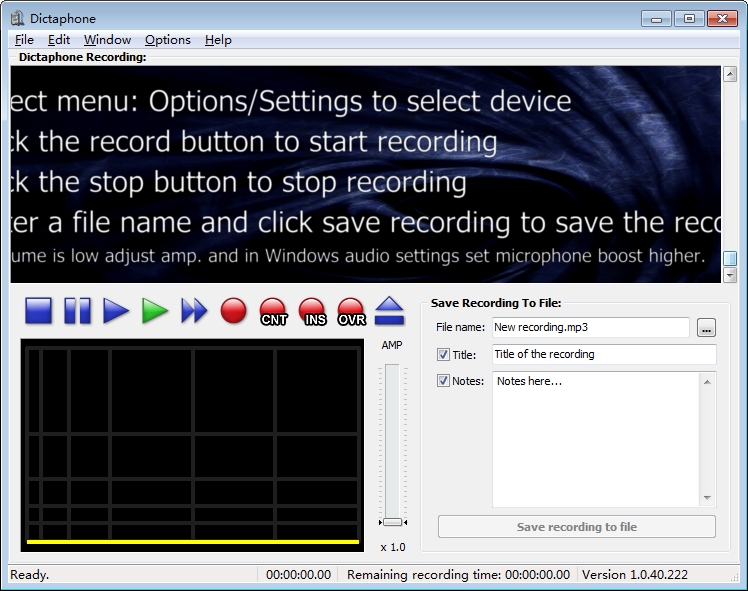Open the File menu
The height and width of the screenshot is (591, 748).
pos(24,40)
